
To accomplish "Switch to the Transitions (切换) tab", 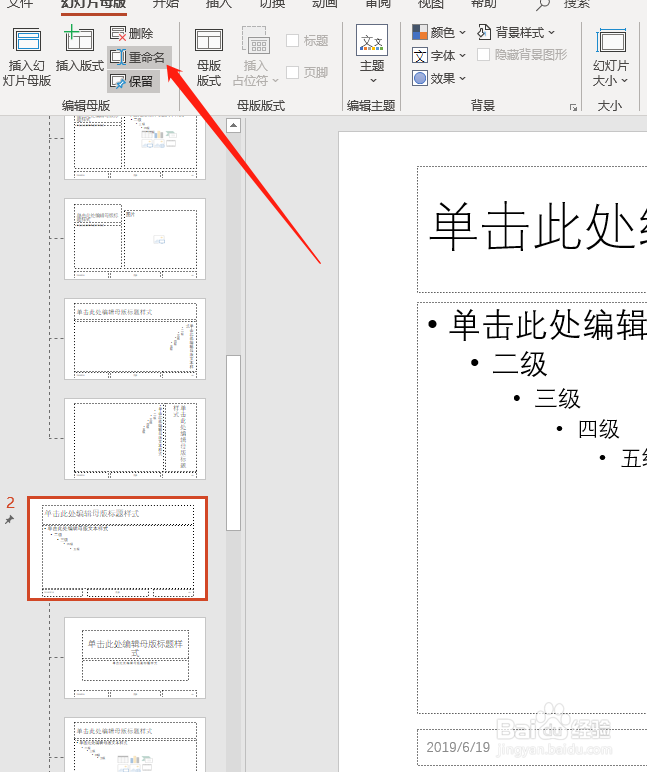I will pyautogui.click(x=272, y=4).
